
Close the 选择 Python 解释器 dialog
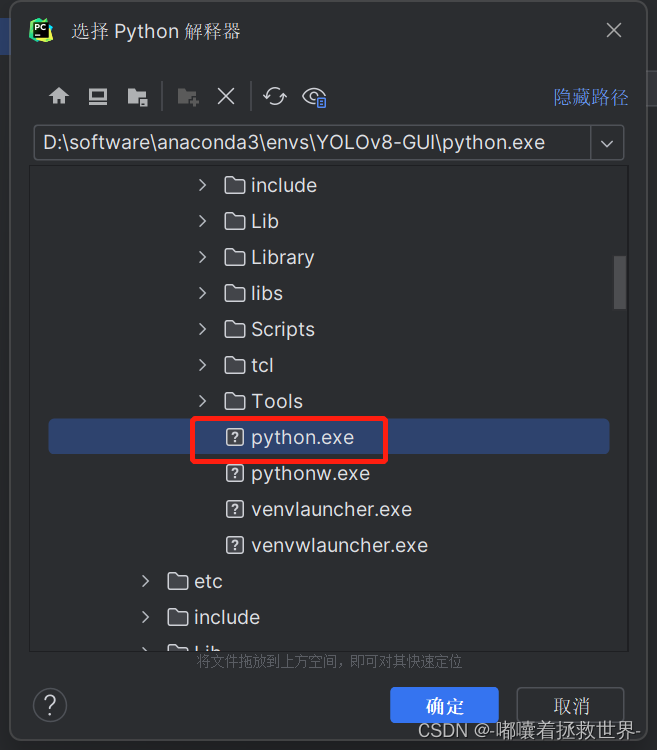click(x=613, y=30)
